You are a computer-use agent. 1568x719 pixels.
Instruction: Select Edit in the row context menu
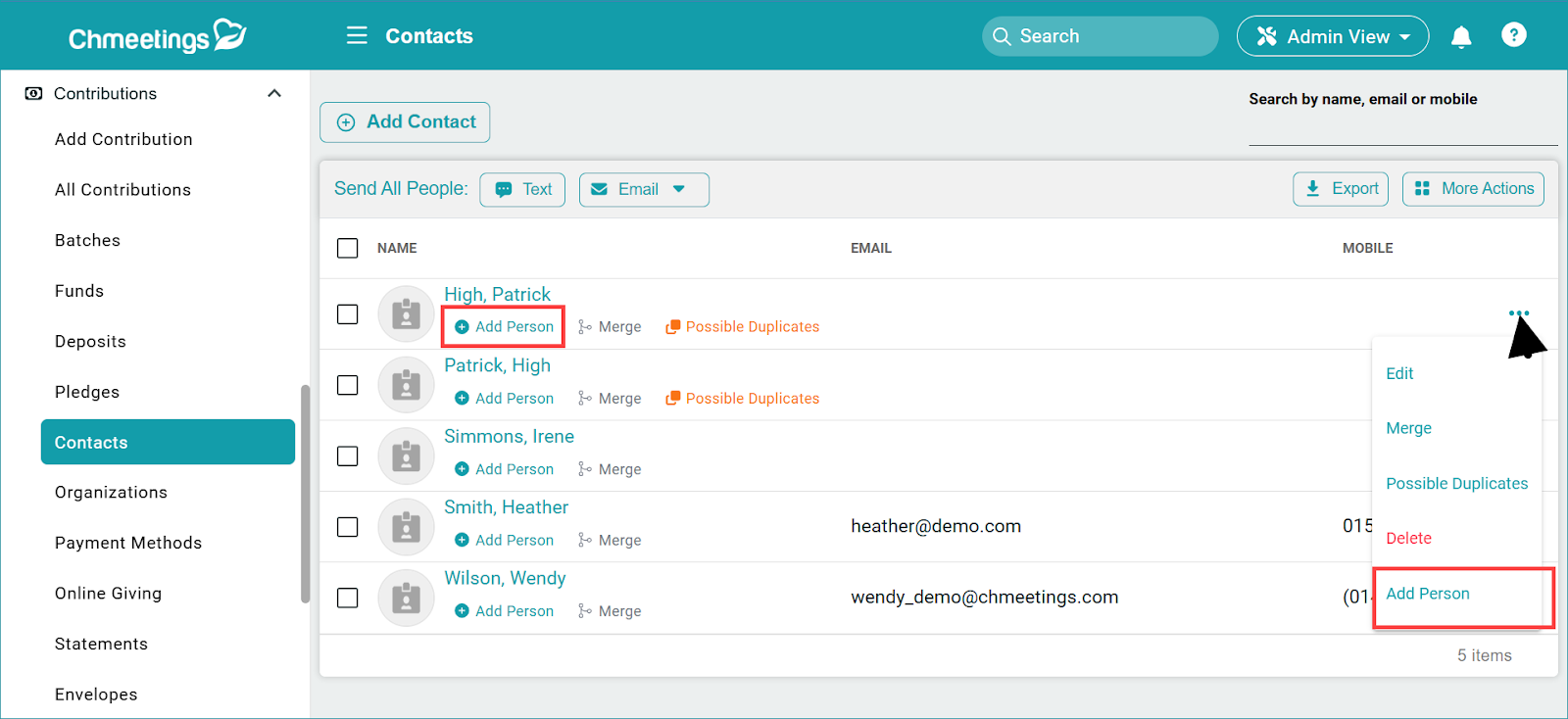tap(1399, 373)
